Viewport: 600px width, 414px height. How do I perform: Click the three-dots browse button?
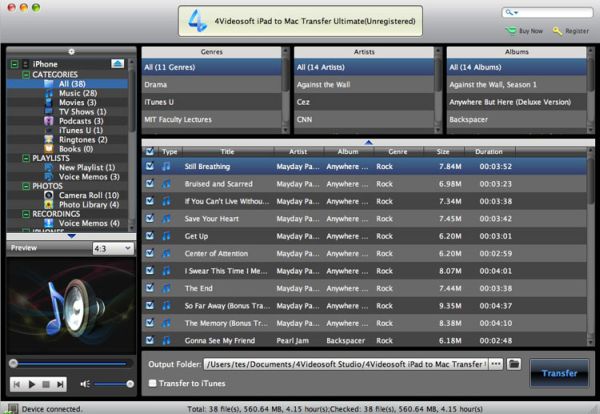496,363
